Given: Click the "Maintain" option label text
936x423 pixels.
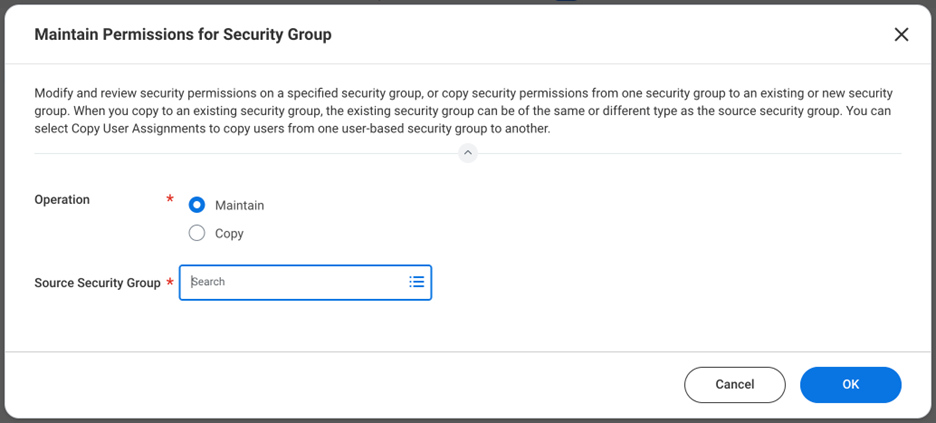Looking at the screenshot, I should click(x=239, y=205).
